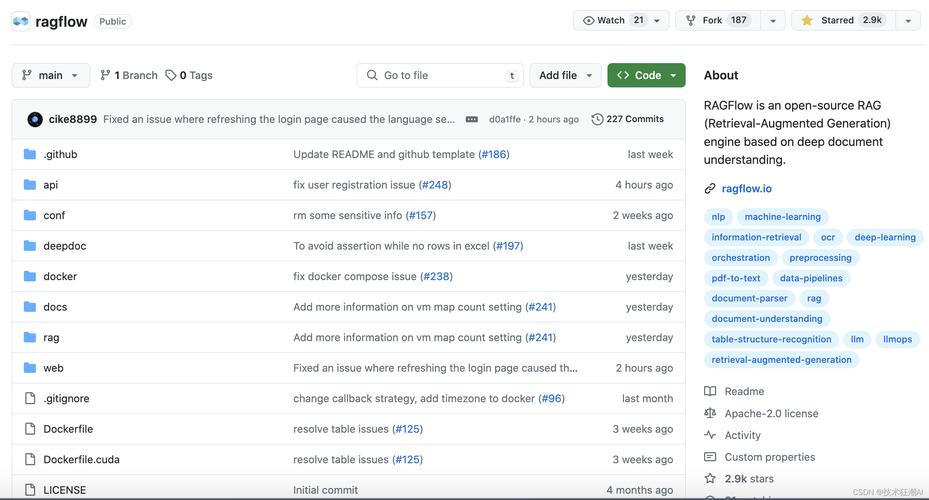Click the Custom properties icon
The height and width of the screenshot is (500, 929).
(710, 457)
